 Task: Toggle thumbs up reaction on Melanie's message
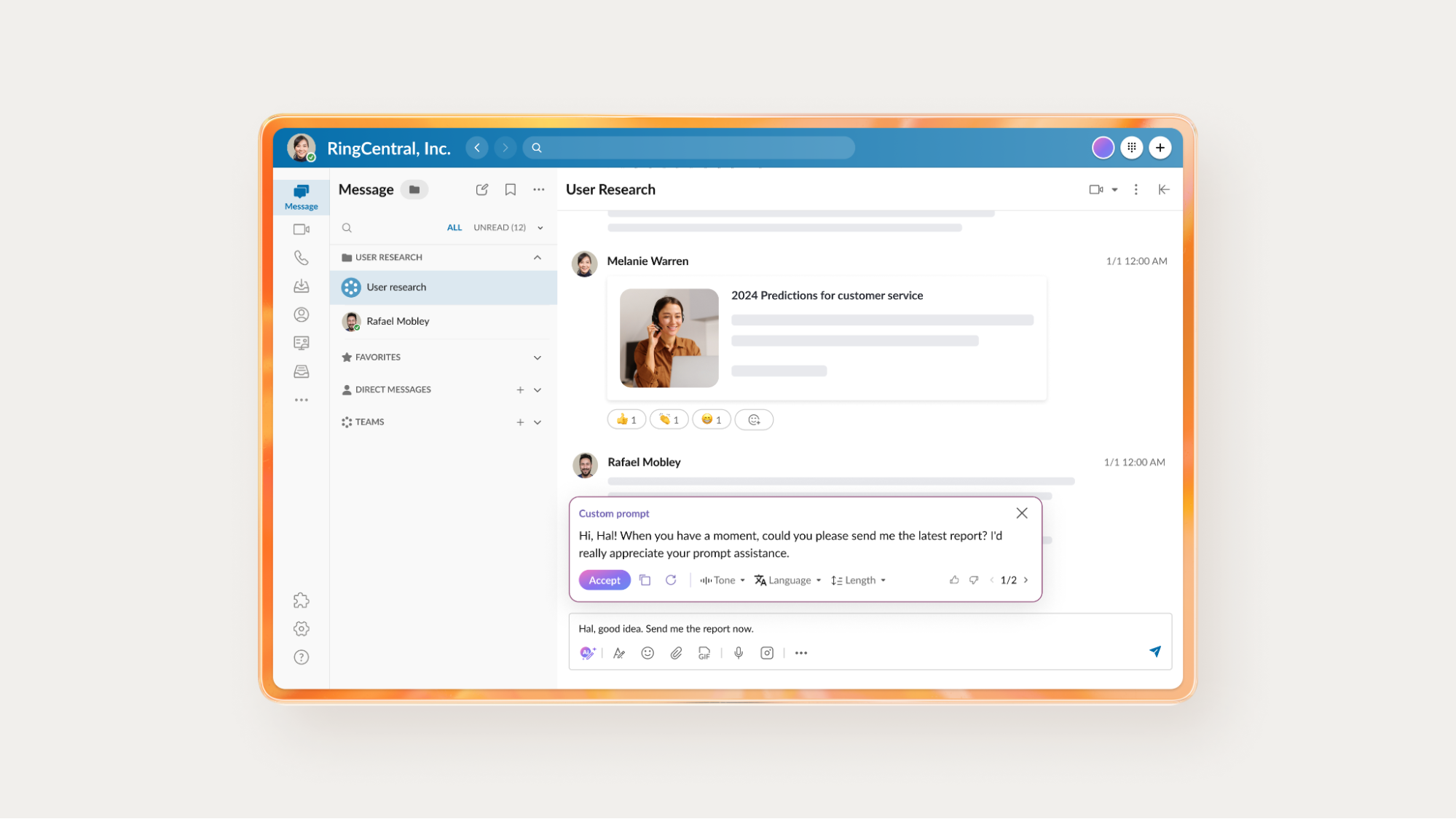point(626,419)
